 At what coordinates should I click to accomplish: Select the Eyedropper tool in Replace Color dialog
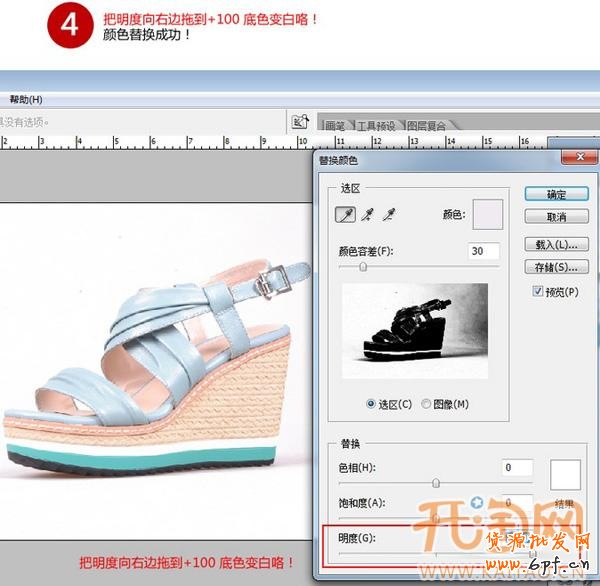coord(344,214)
